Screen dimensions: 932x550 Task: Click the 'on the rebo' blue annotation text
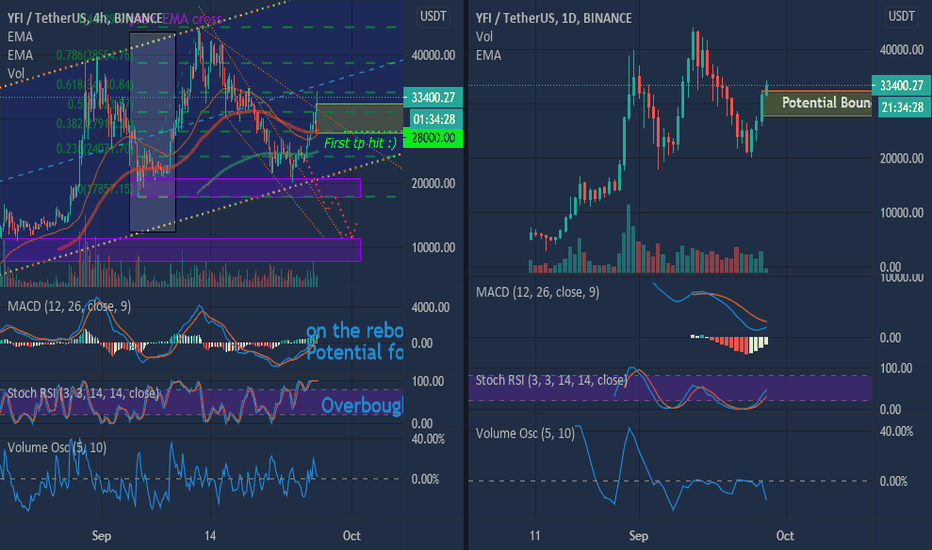pyautogui.click(x=354, y=331)
